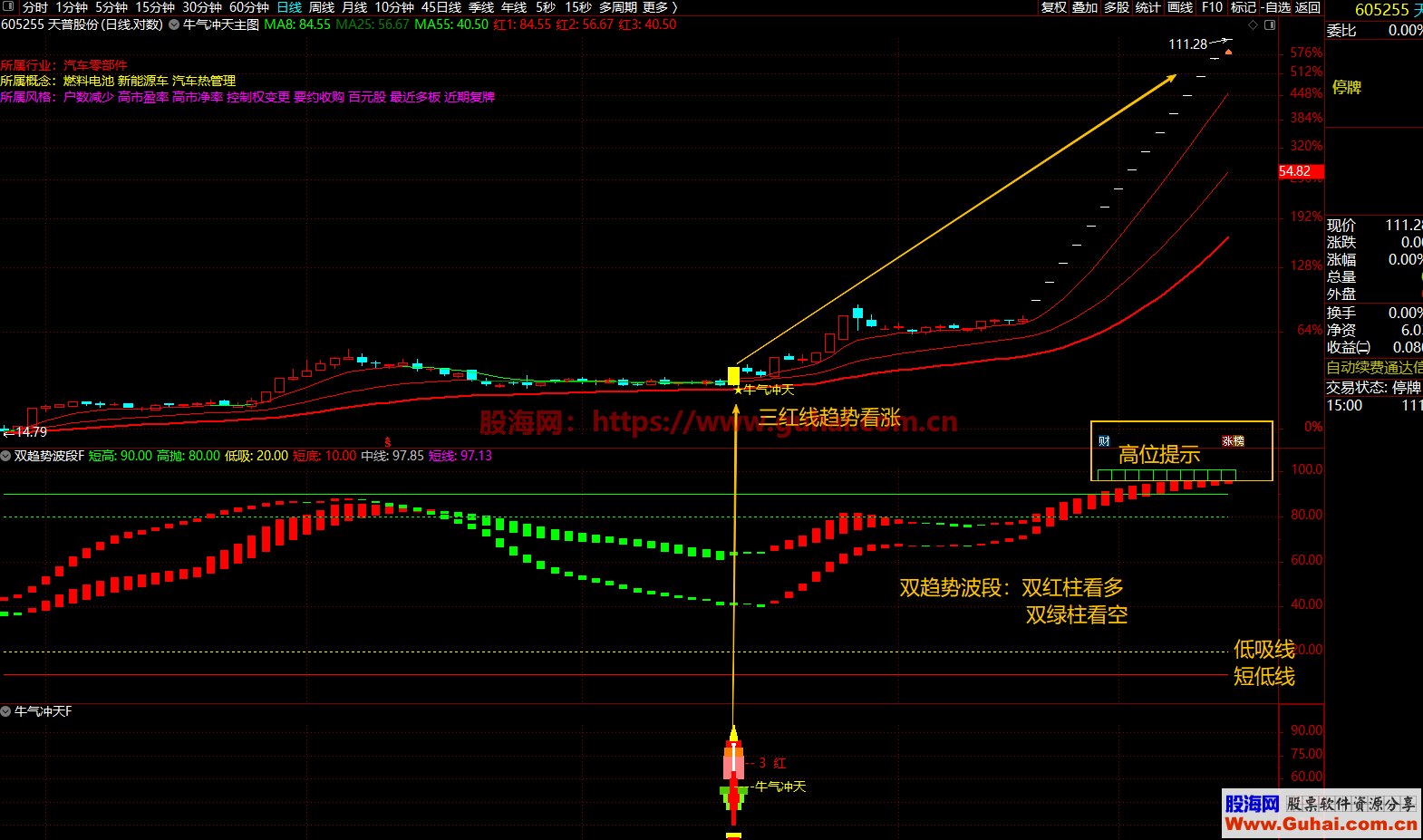Switch to the 周线 weekly period tab

tap(322, 7)
